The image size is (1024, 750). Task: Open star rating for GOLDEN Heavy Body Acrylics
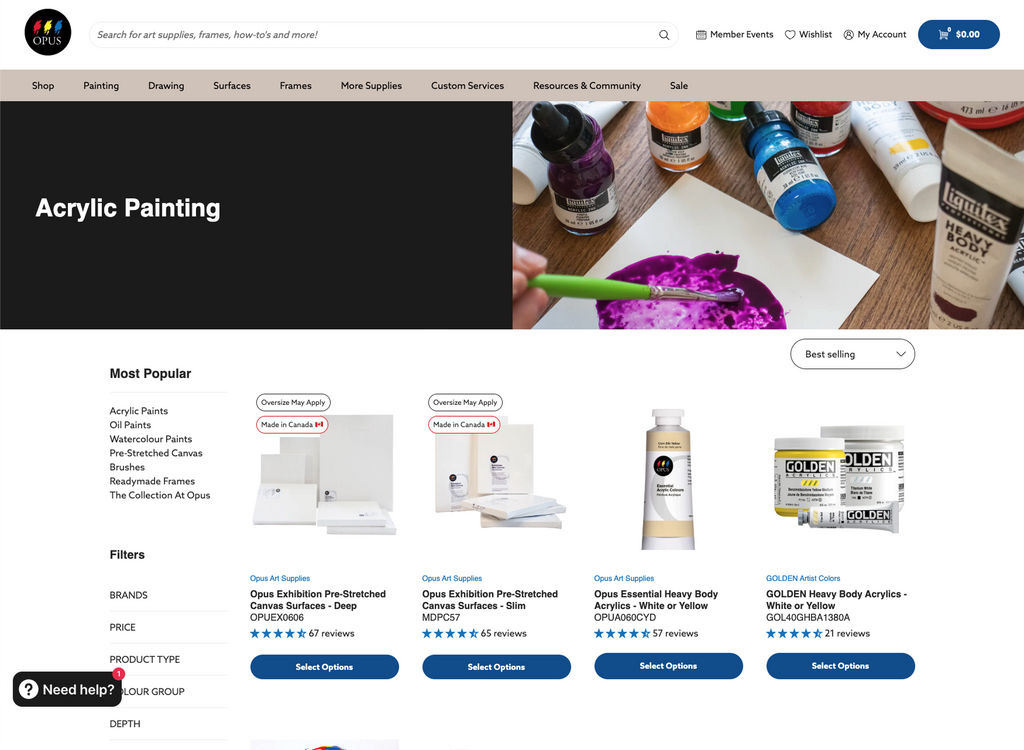pos(793,633)
